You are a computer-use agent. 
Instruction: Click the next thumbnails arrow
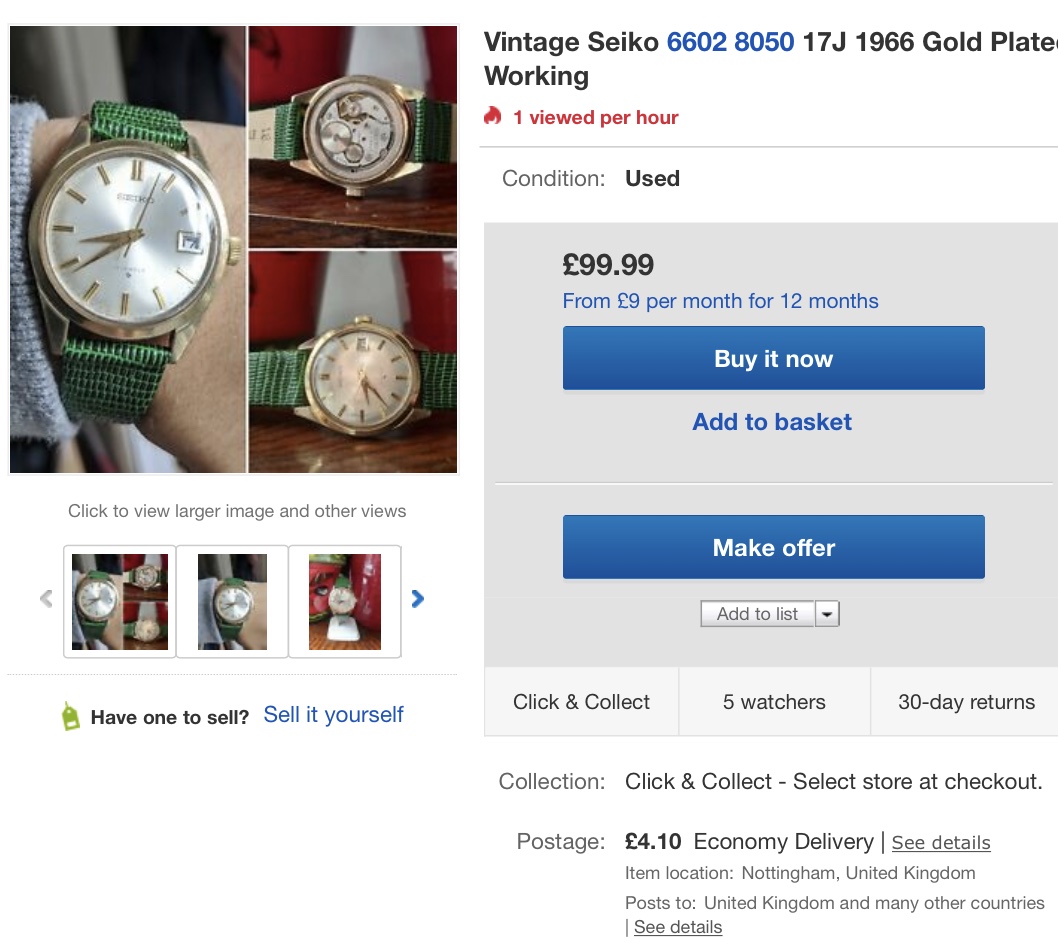click(x=418, y=599)
